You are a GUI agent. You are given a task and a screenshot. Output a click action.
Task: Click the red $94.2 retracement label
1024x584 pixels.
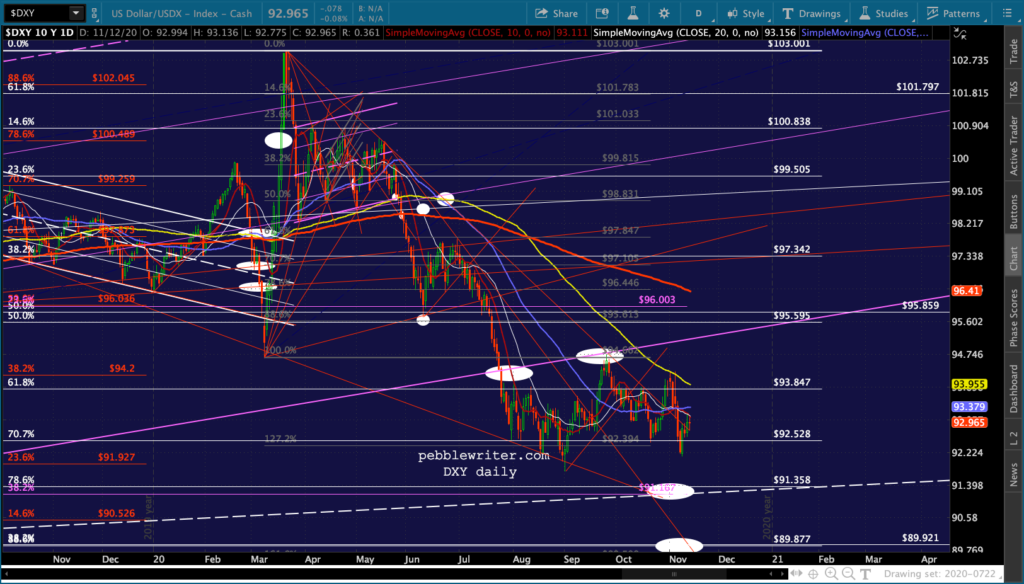[122, 368]
